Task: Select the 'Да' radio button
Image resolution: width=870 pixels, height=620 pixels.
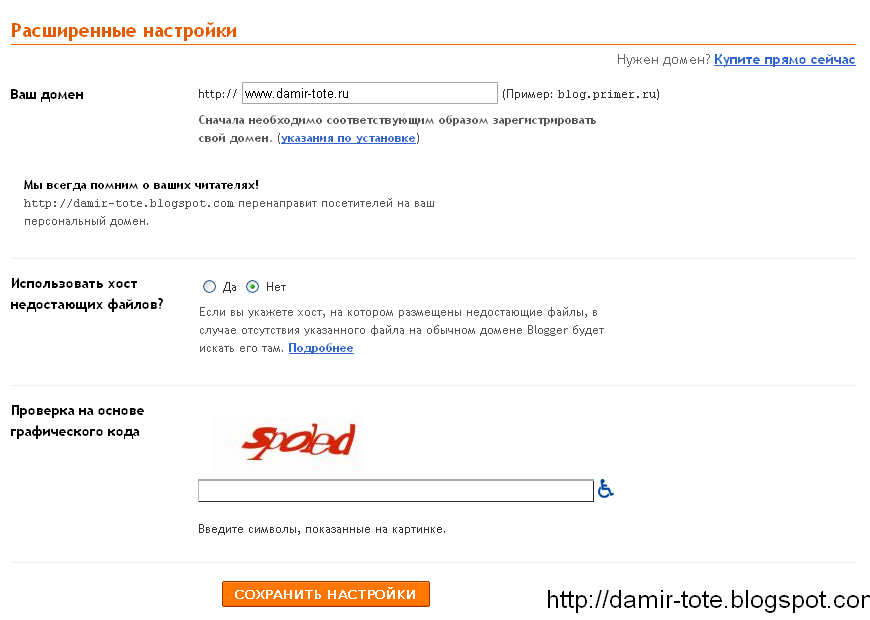Action: [209, 286]
